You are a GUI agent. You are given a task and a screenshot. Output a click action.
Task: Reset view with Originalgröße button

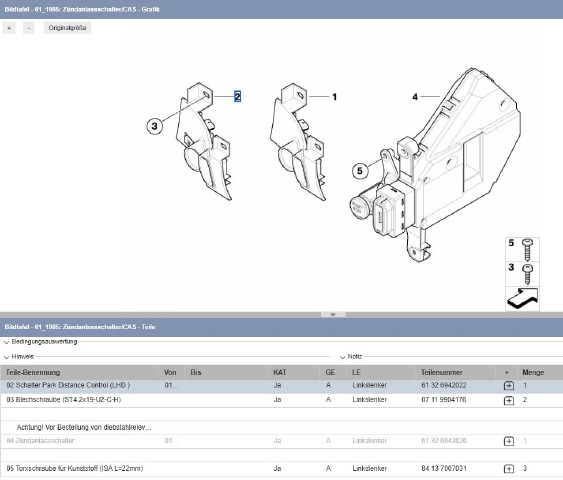tap(68, 28)
